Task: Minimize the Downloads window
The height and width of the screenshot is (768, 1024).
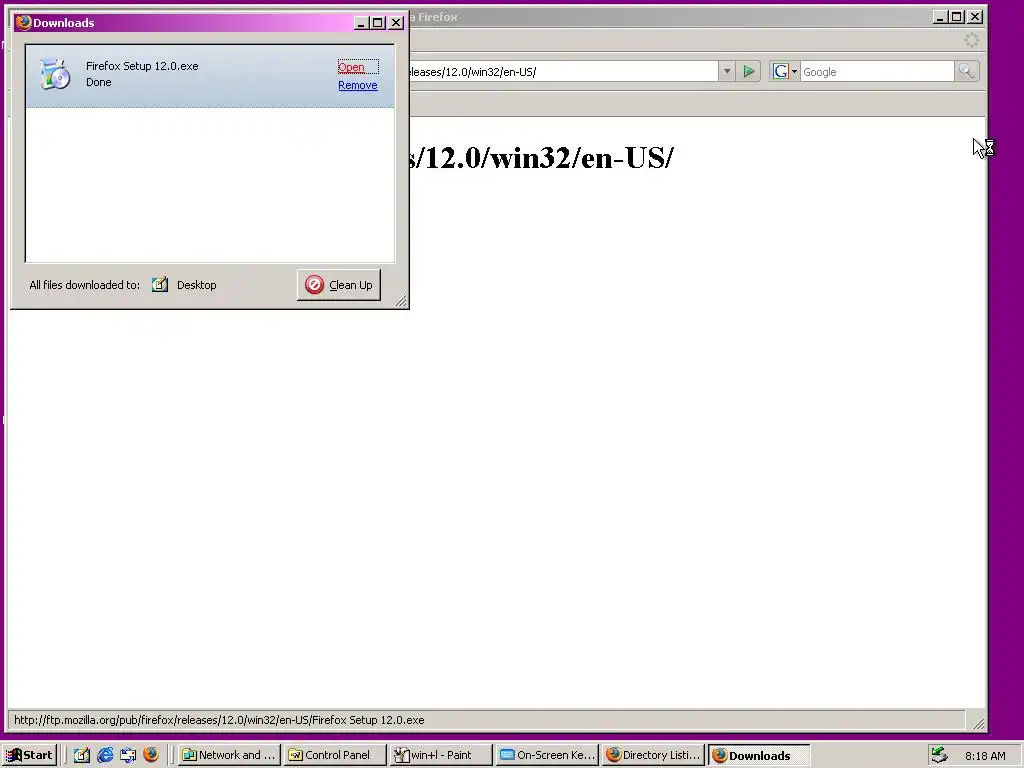Action: click(361, 23)
